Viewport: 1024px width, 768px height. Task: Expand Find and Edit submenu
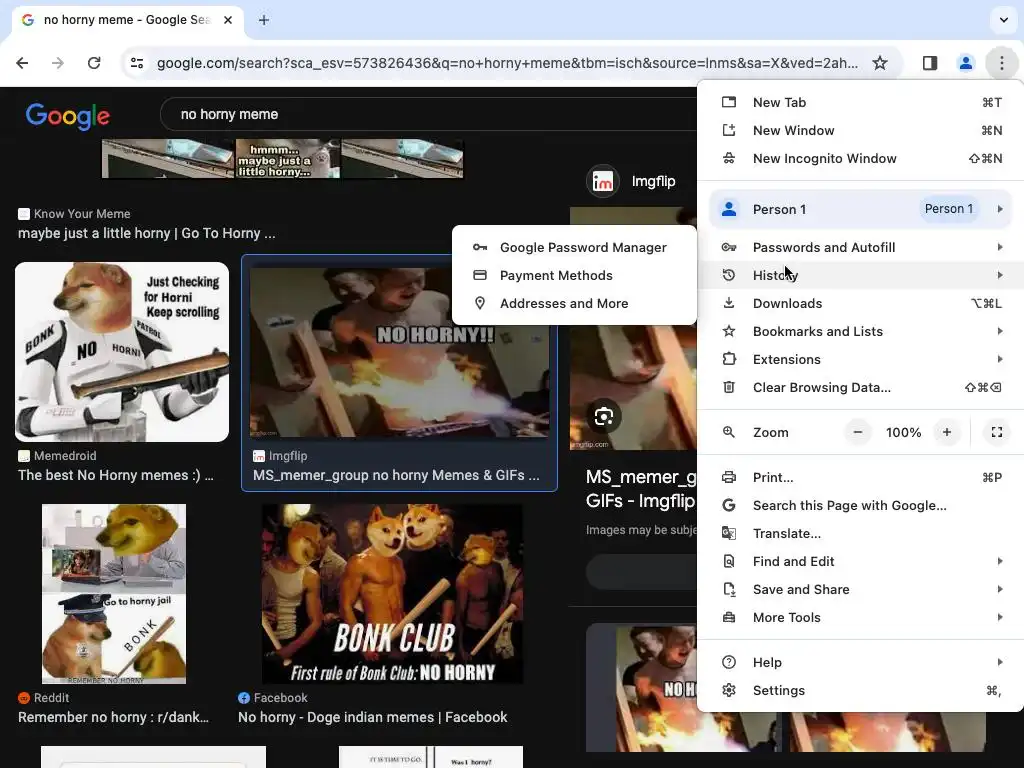click(x=861, y=562)
